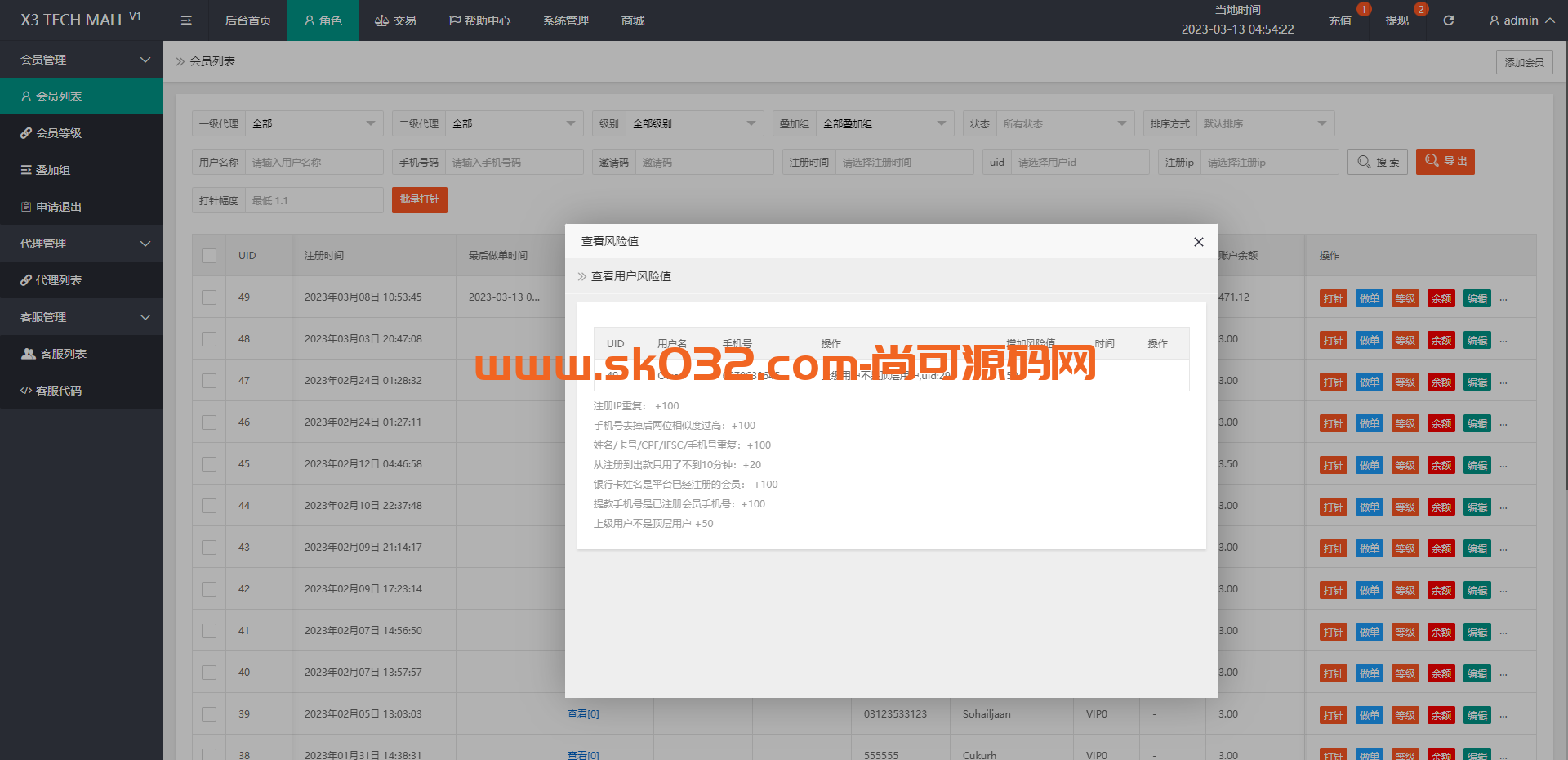The height and width of the screenshot is (760, 1568).
Task: Collapse the 客服管理 sidebar group
Action: [82, 317]
